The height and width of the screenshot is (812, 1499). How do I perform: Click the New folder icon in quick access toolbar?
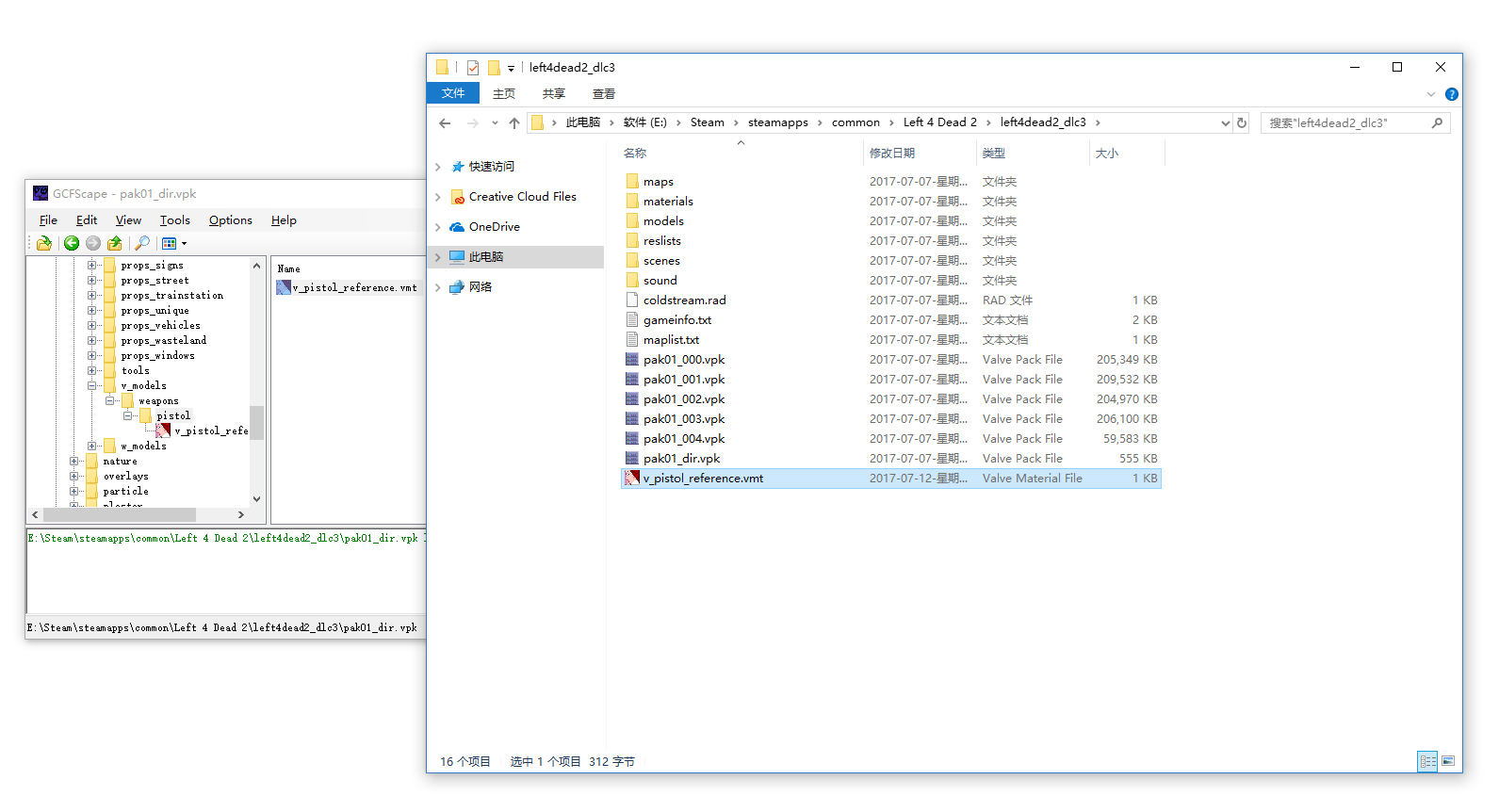[x=494, y=68]
